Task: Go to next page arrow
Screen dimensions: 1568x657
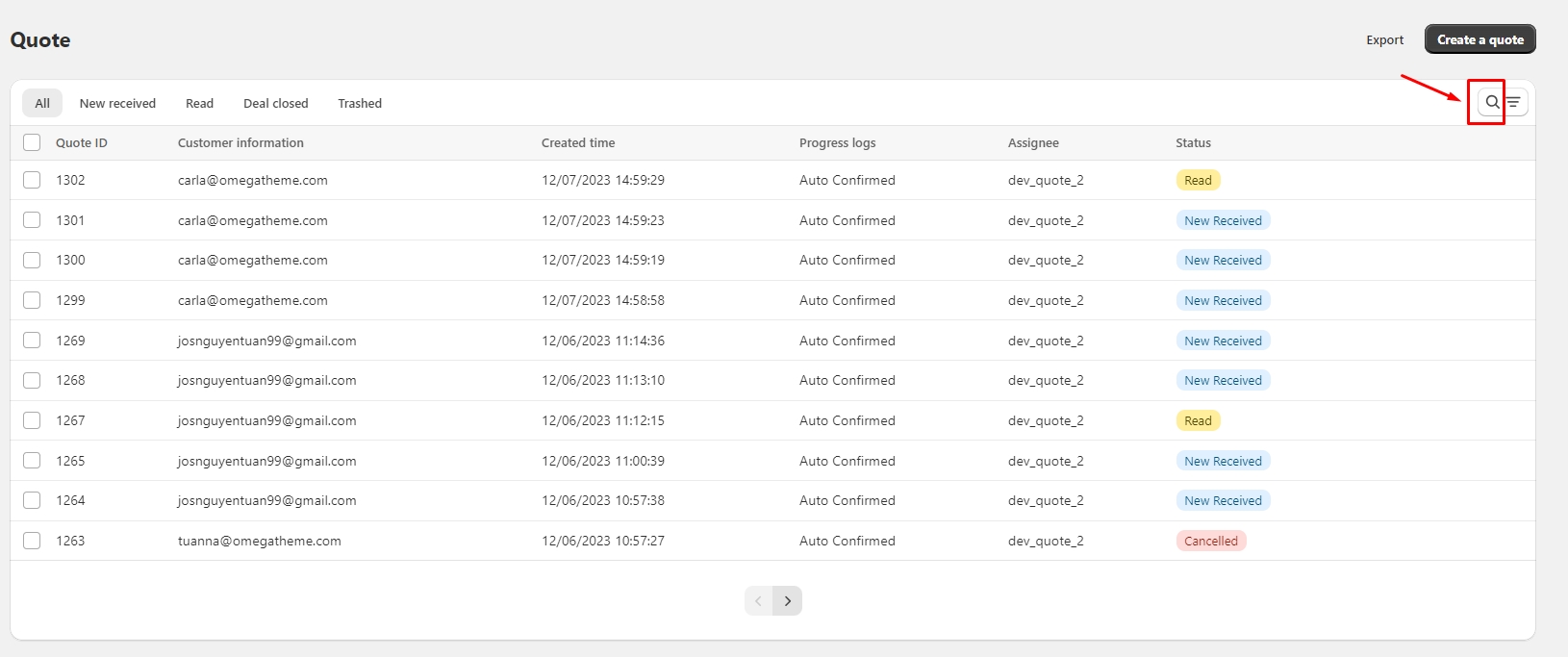Action: click(x=788, y=601)
